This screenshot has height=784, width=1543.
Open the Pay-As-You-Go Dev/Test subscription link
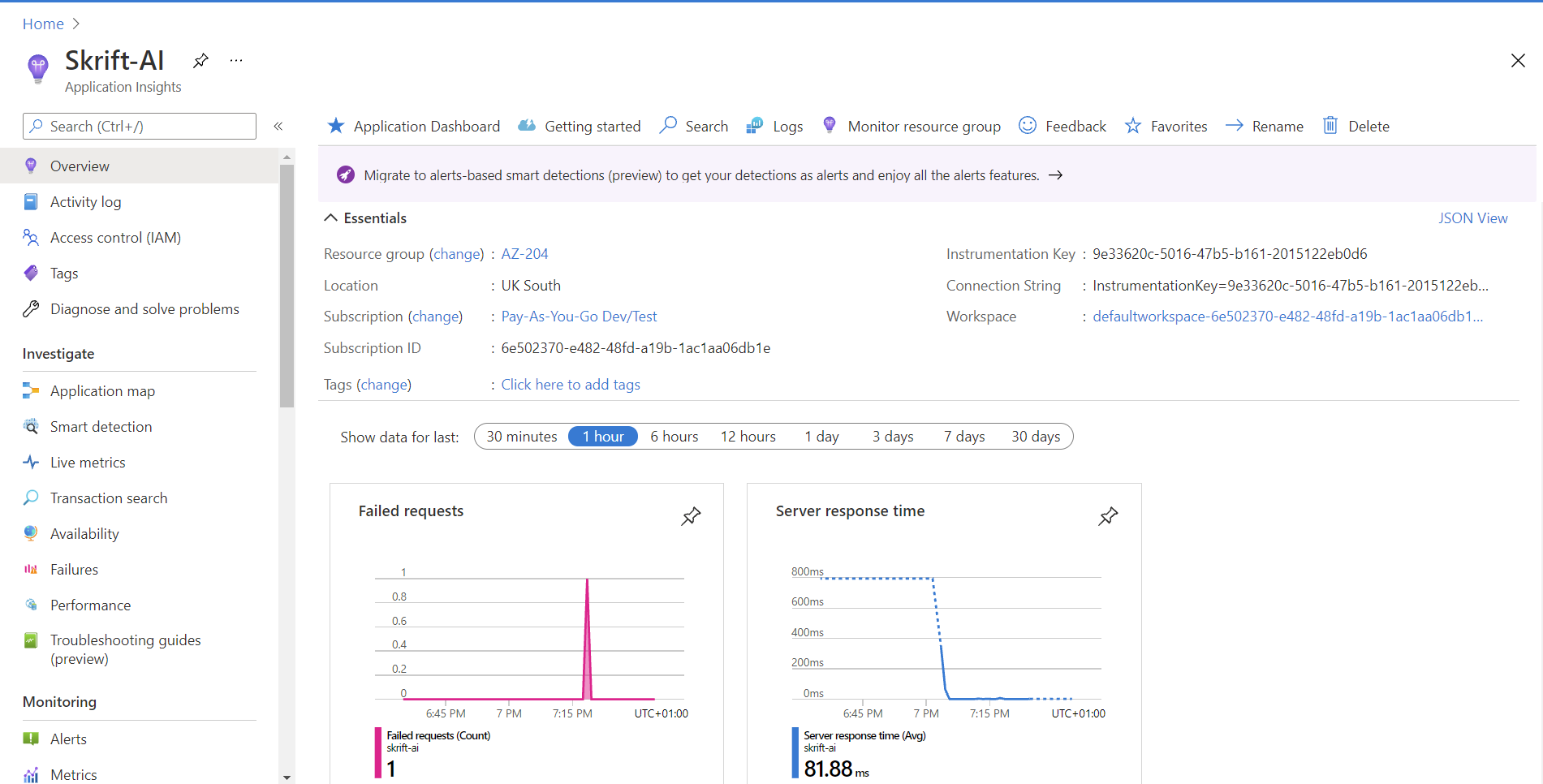[579, 317]
